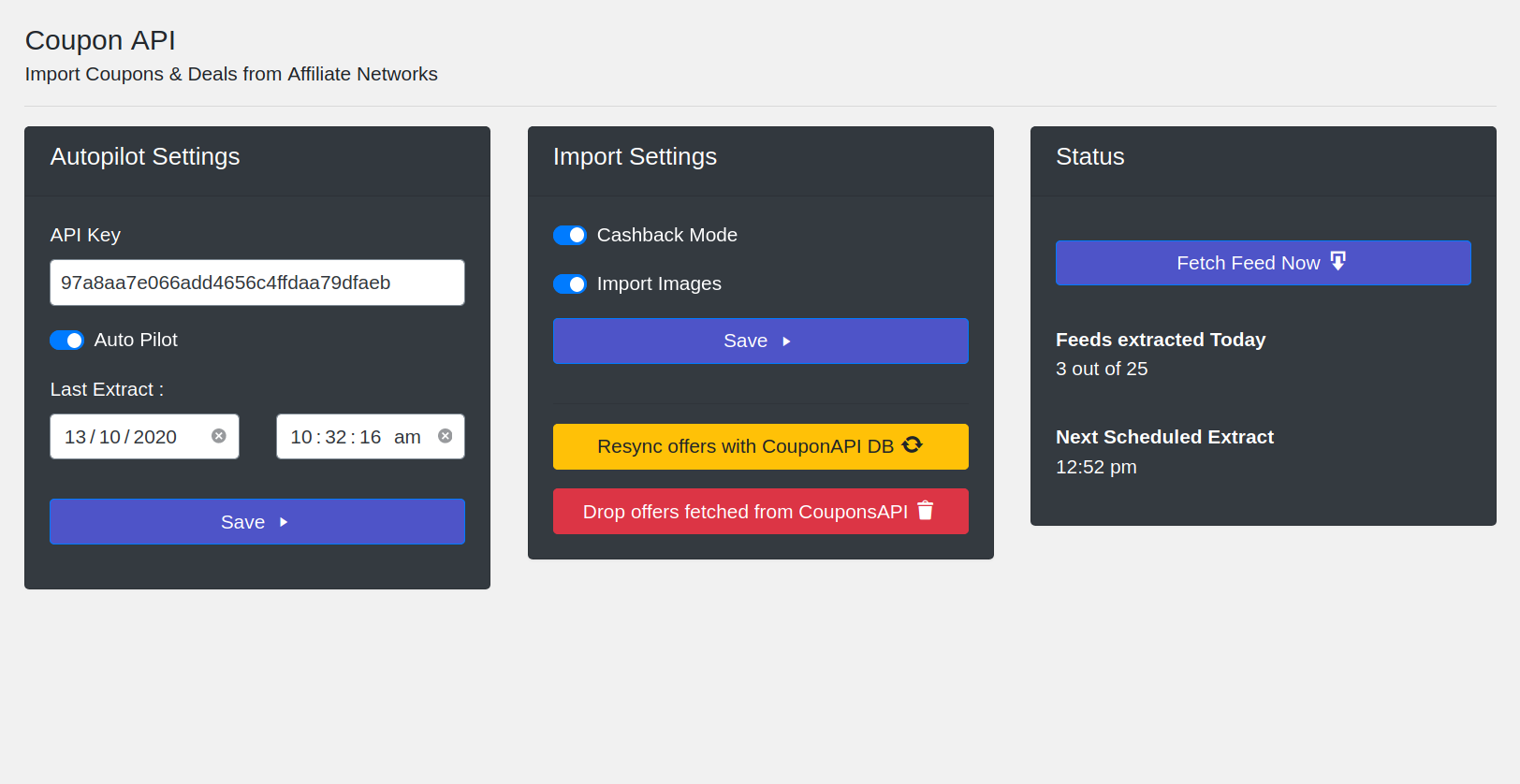Click the refresh icon on Resync button
Screen dimensions: 1520x784
tap(913, 445)
